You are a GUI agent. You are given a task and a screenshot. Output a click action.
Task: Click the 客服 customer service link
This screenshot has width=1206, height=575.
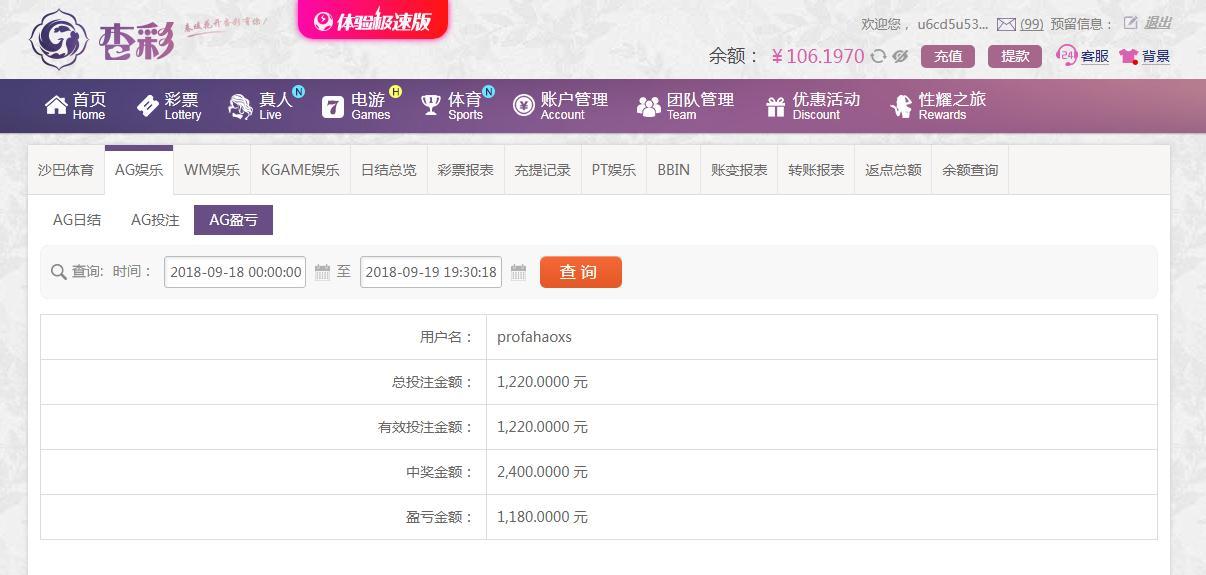(x=1095, y=56)
